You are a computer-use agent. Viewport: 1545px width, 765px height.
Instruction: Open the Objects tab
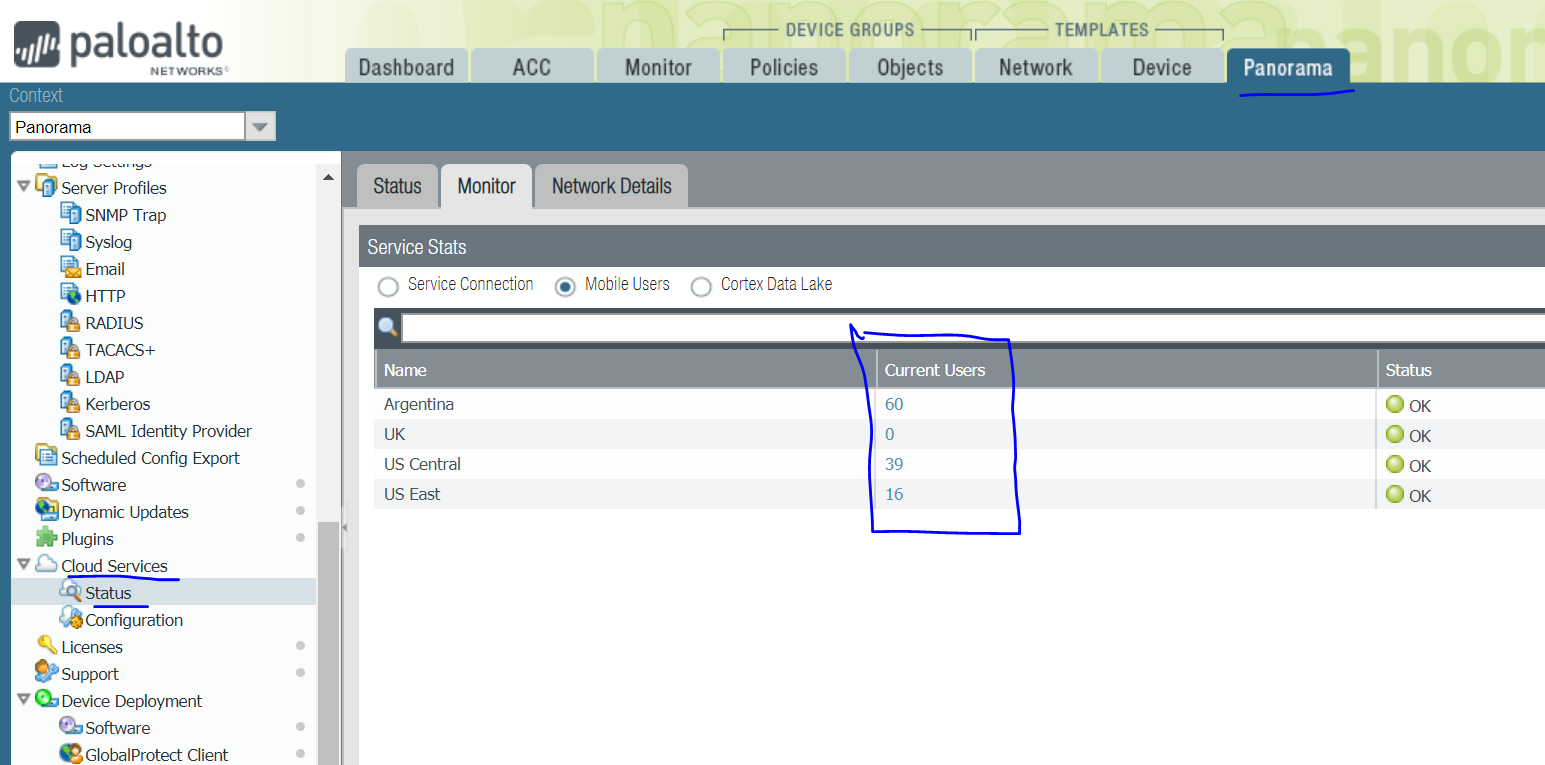(x=910, y=67)
